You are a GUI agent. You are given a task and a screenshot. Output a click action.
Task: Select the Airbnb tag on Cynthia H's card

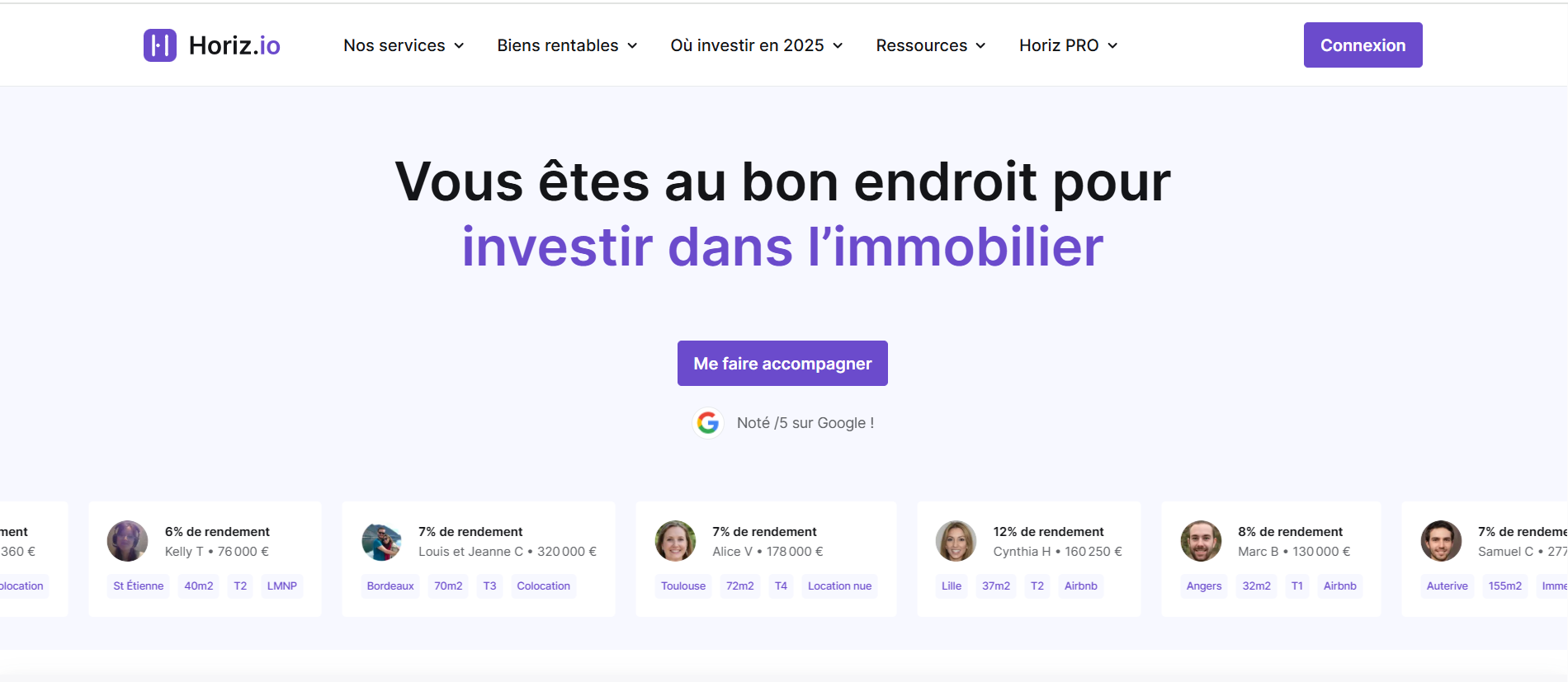tap(1080, 586)
